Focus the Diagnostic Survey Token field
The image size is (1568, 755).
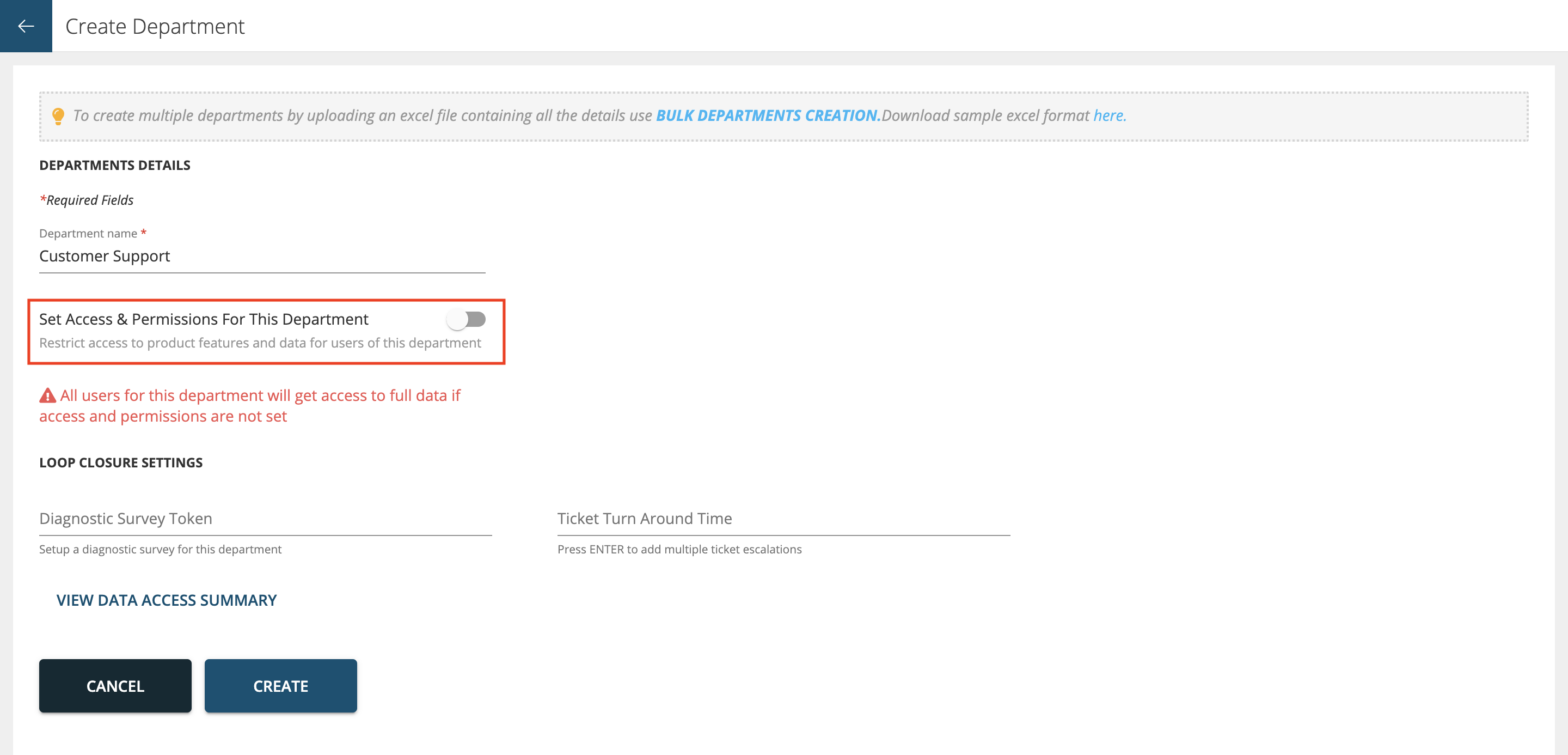[265, 519]
